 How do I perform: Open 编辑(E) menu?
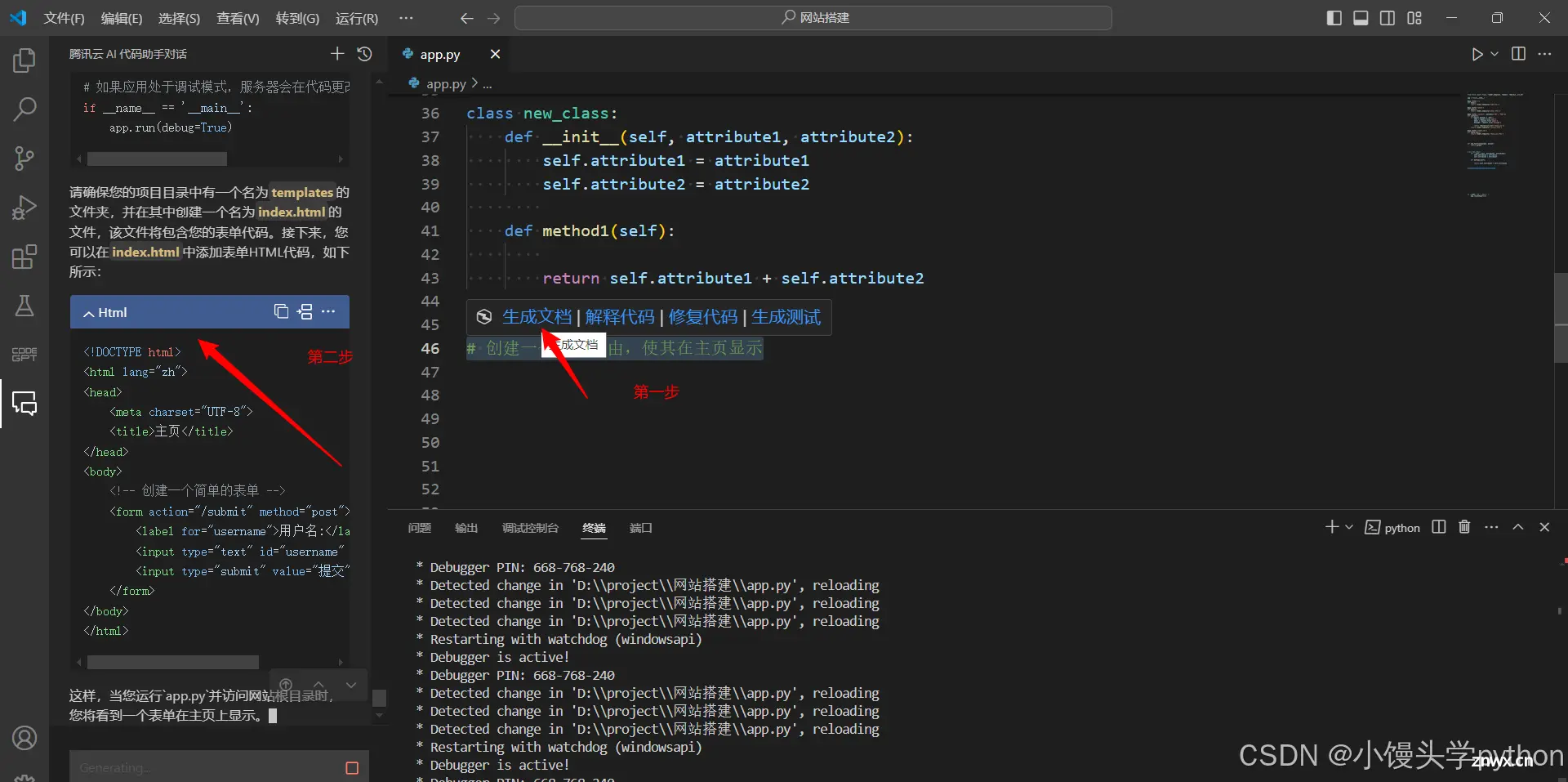pyautogui.click(x=122, y=18)
